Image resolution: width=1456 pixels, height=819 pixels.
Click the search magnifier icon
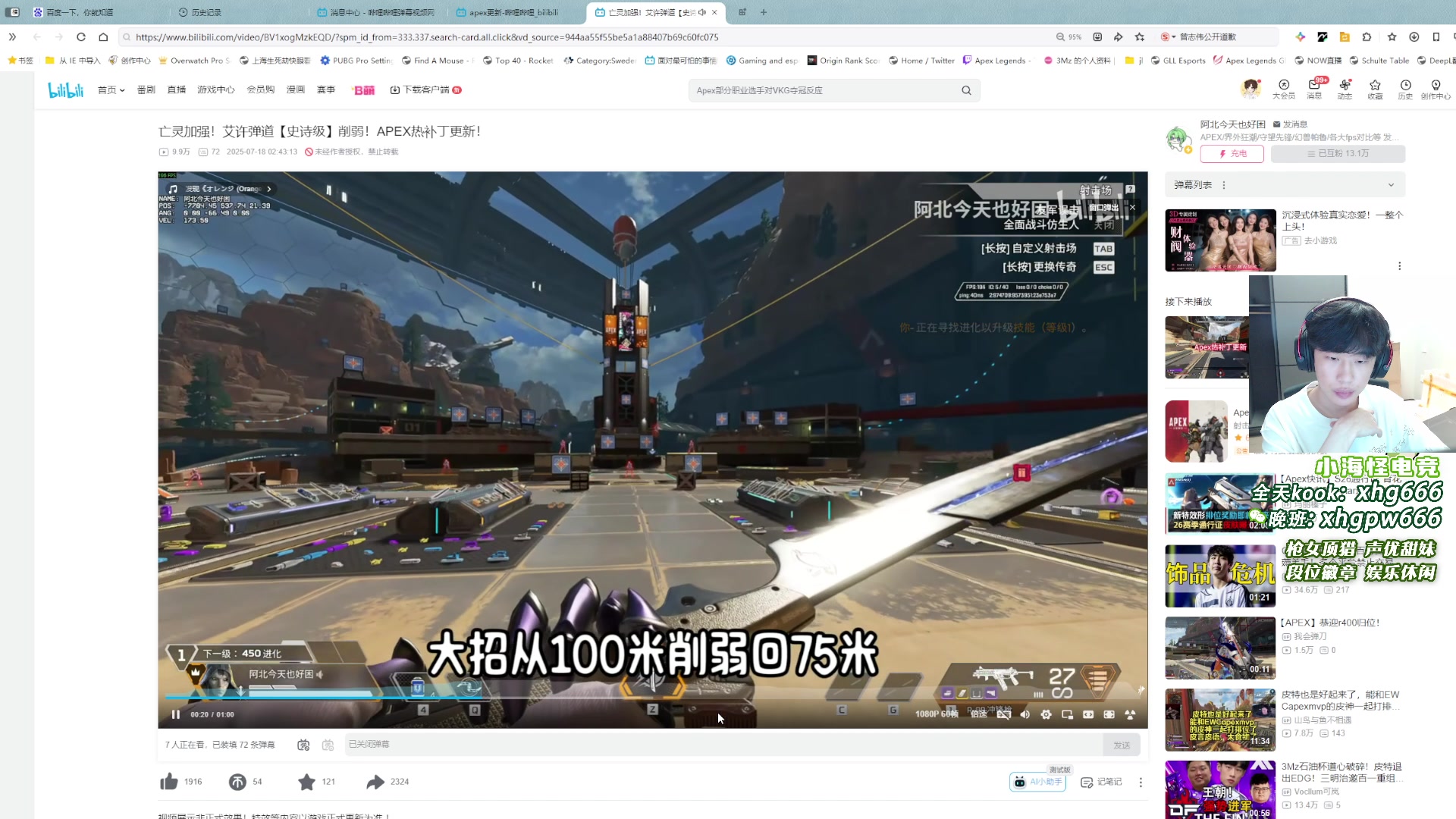pyautogui.click(x=966, y=90)
